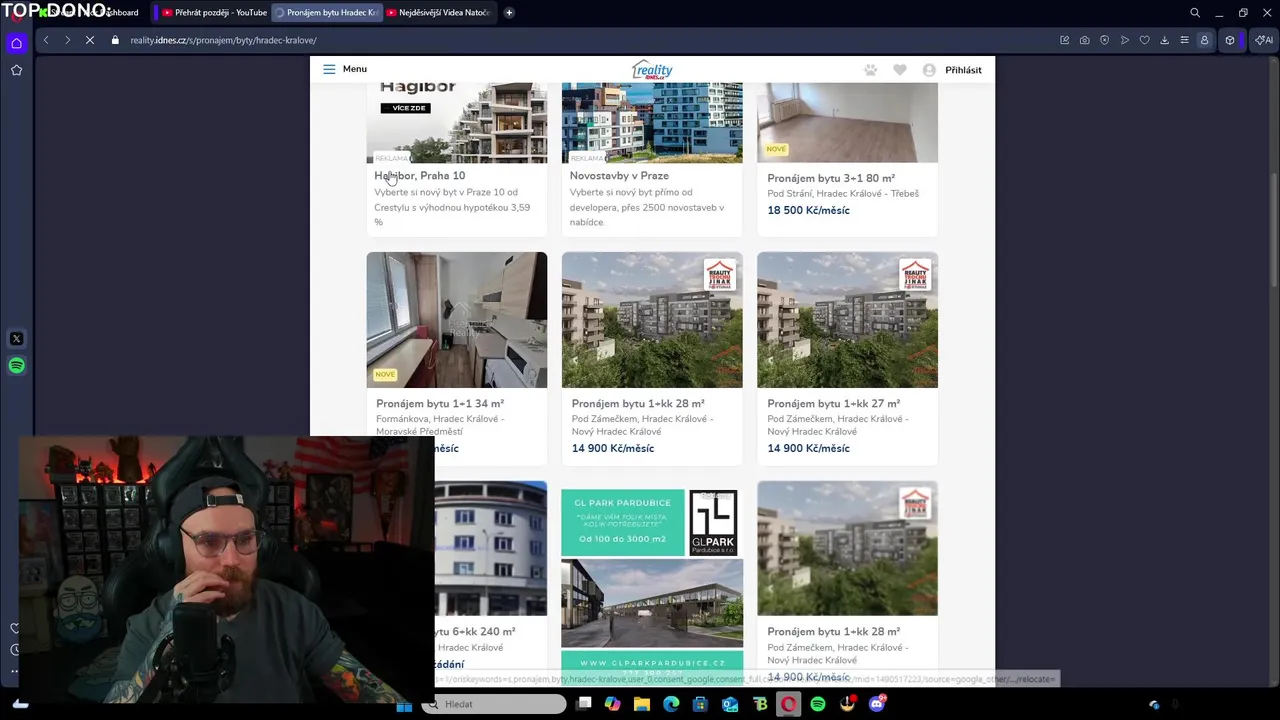The image size is (1280, 720).
Task: Open Hagibor, Praha 10 ad title
Action: (420, 176)
